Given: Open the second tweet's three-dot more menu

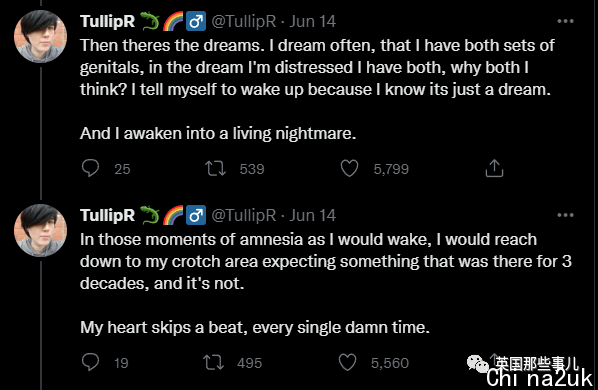Looking at the screenshot, I should tap(565, 215).
